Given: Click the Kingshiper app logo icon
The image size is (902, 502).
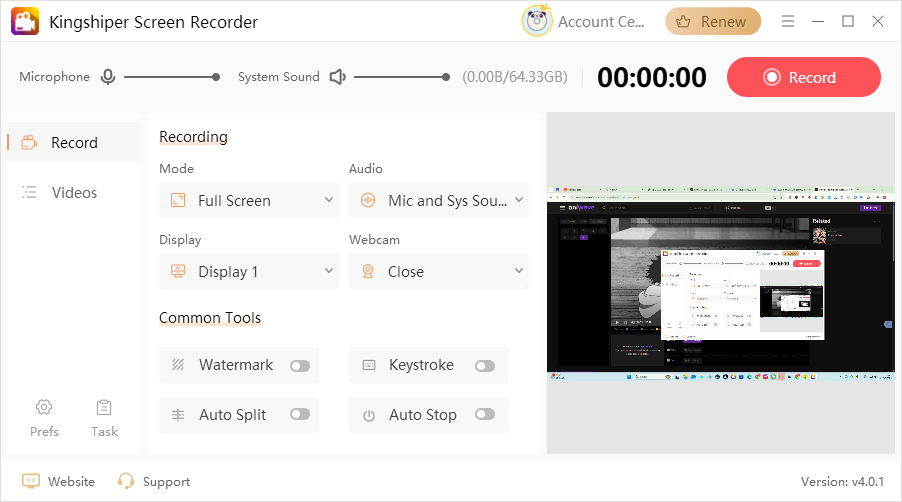Looking at the screenshot, I should 25,21.
